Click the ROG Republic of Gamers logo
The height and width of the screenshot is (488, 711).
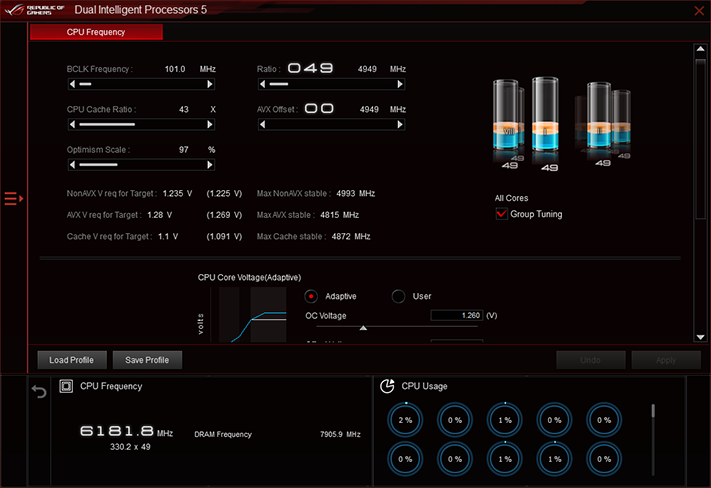click(x=34, y=10)
